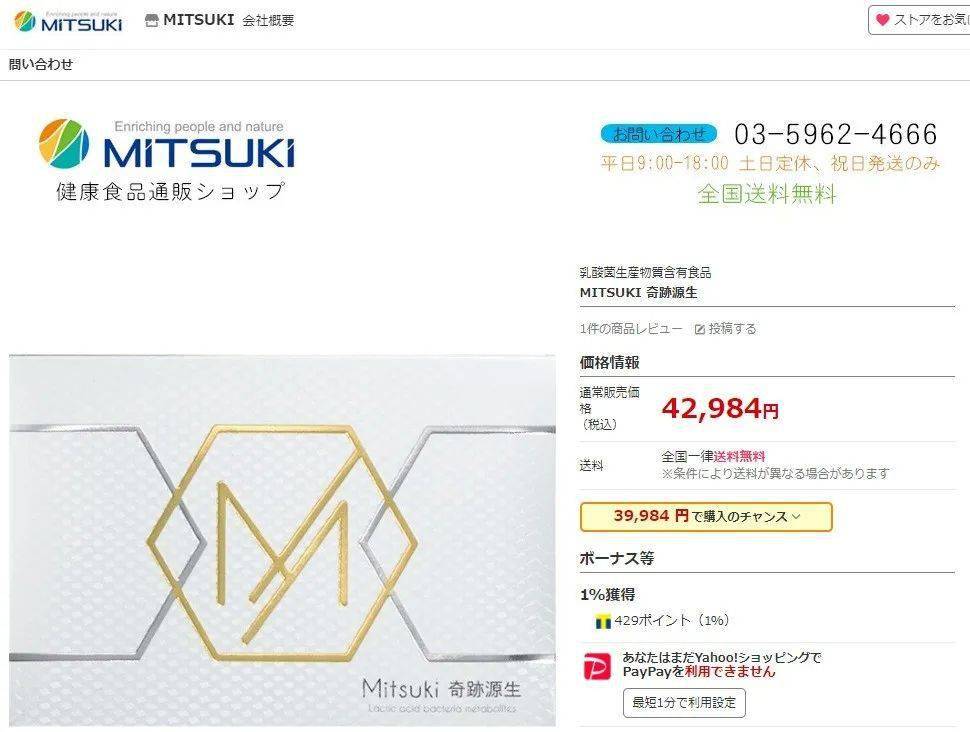
Task: Expand the 39,984円で購入のチャンス dropdown
Action: pos(706,517)
